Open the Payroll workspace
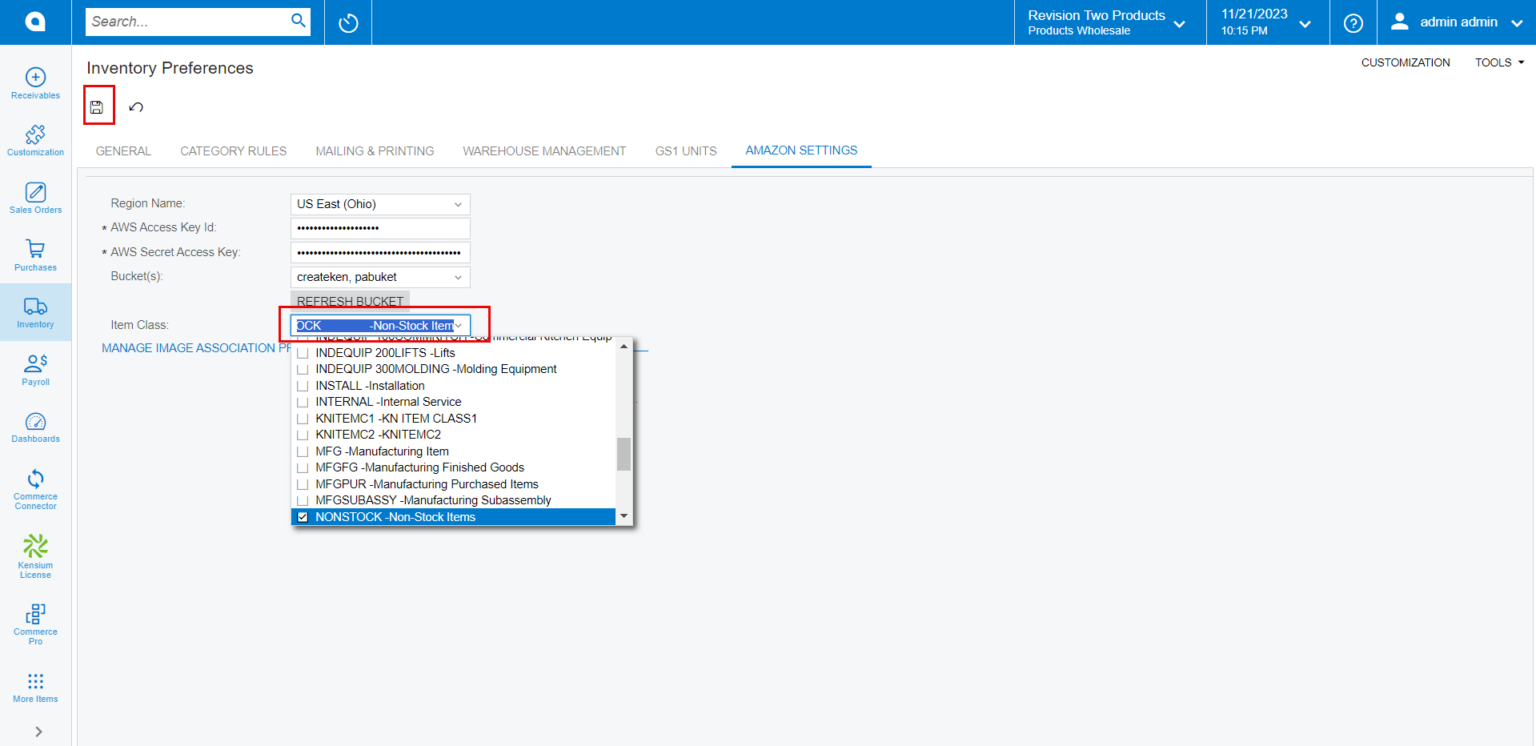Viewport: 1536px width, 746px height. tap(35, 369)
